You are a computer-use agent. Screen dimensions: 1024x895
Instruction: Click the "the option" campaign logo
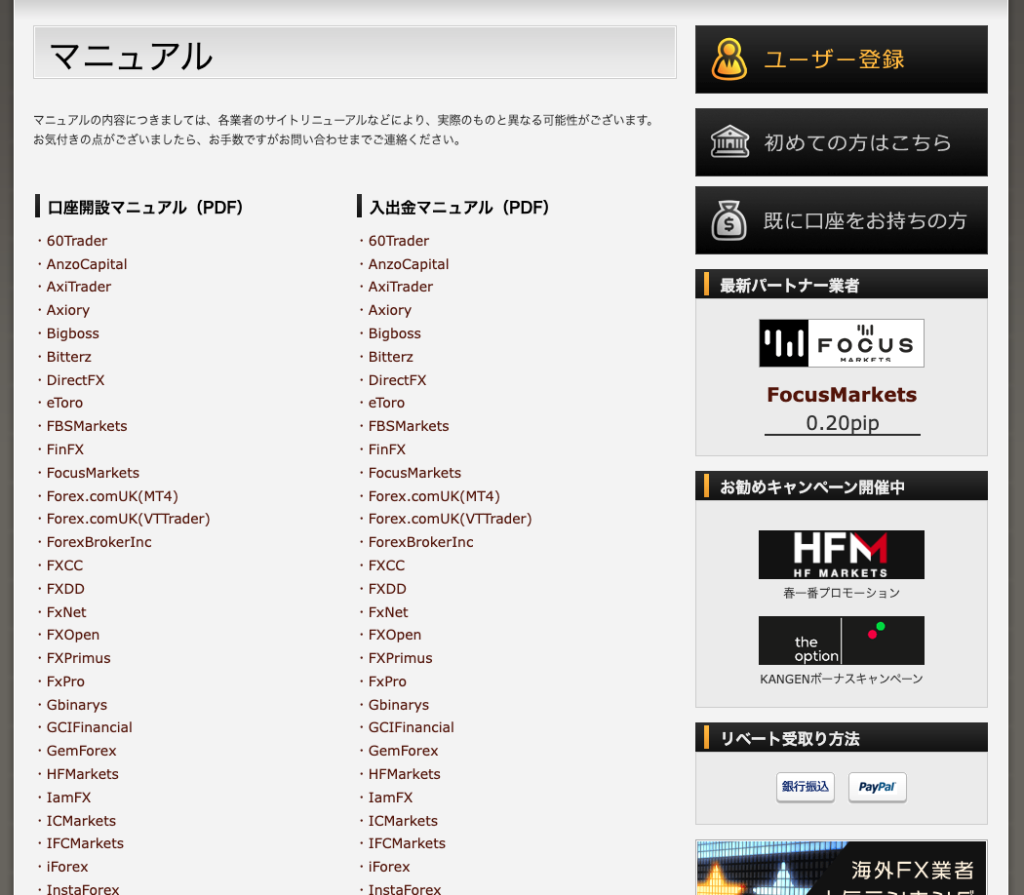point(841,641)
